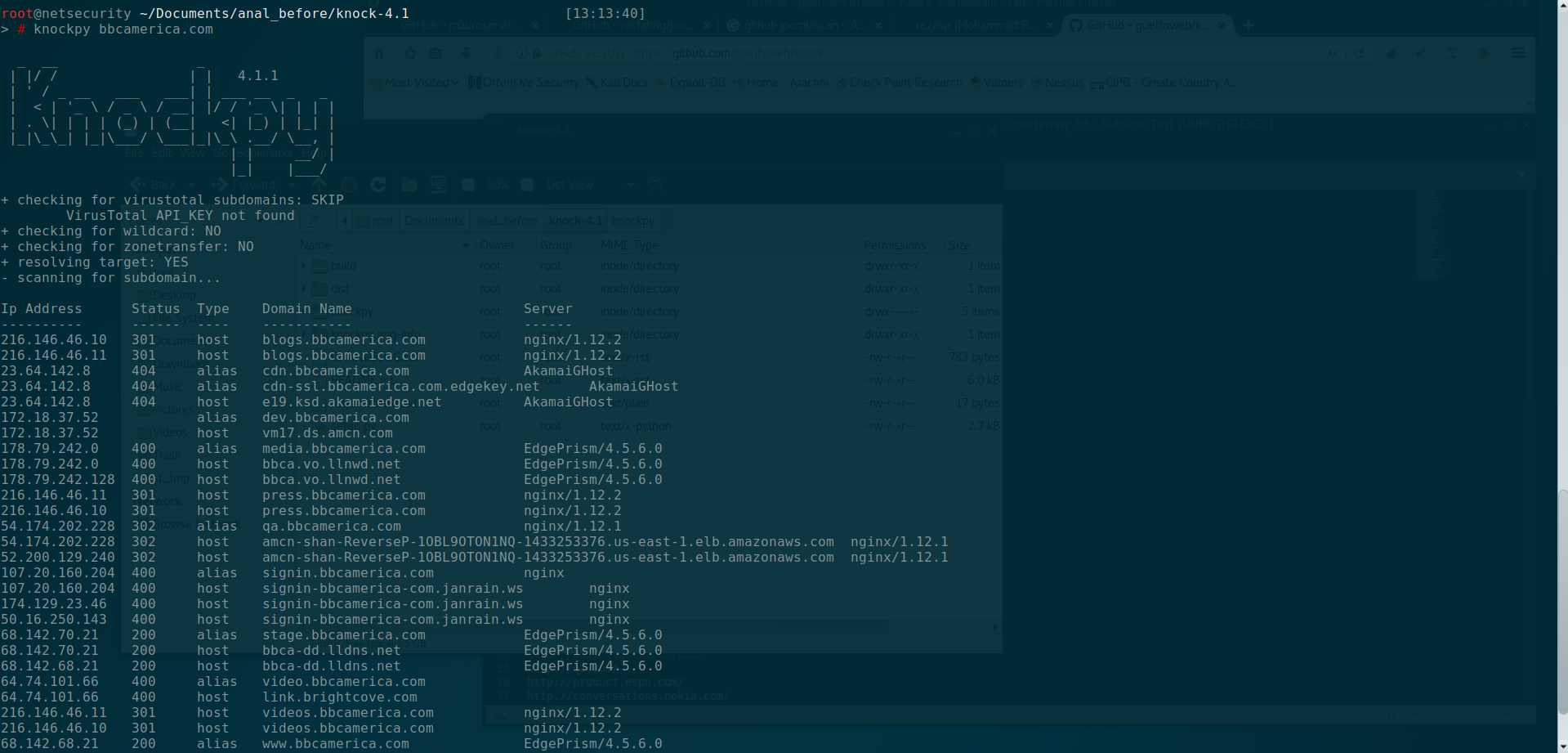Click the root@netsecurity prompt text

click(66, 14)
